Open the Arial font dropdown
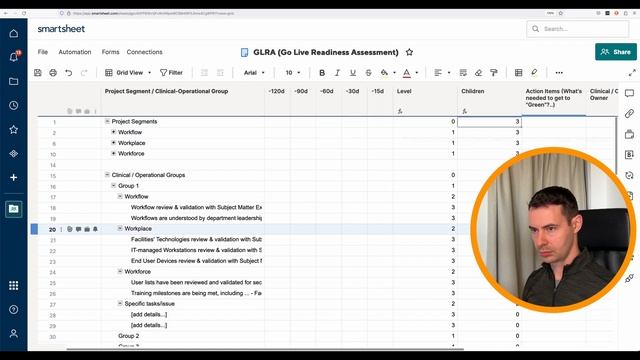The width and height of the screenshot is (640, 360). tap(254, 73)
